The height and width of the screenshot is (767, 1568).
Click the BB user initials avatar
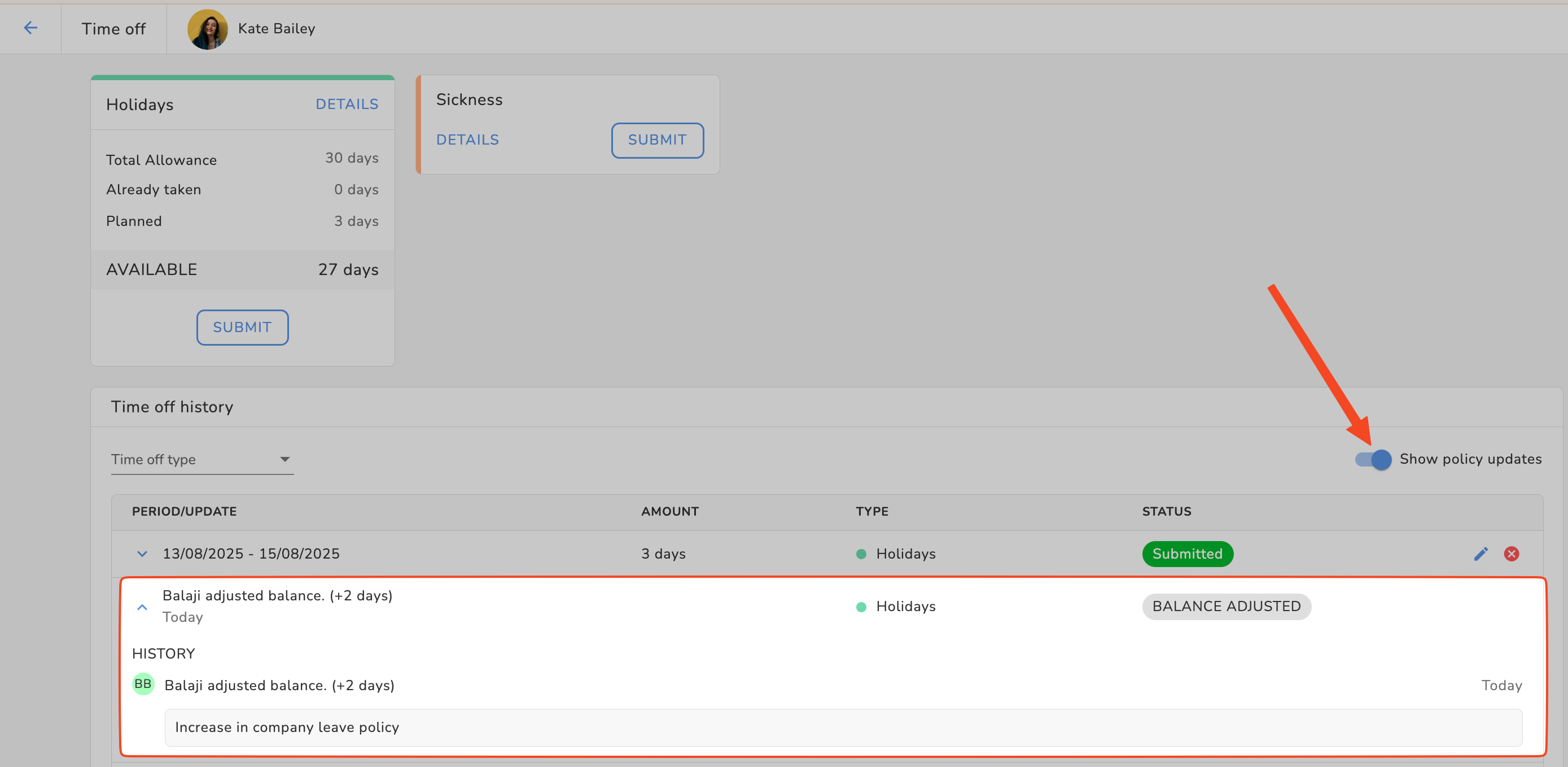point(143,683)
